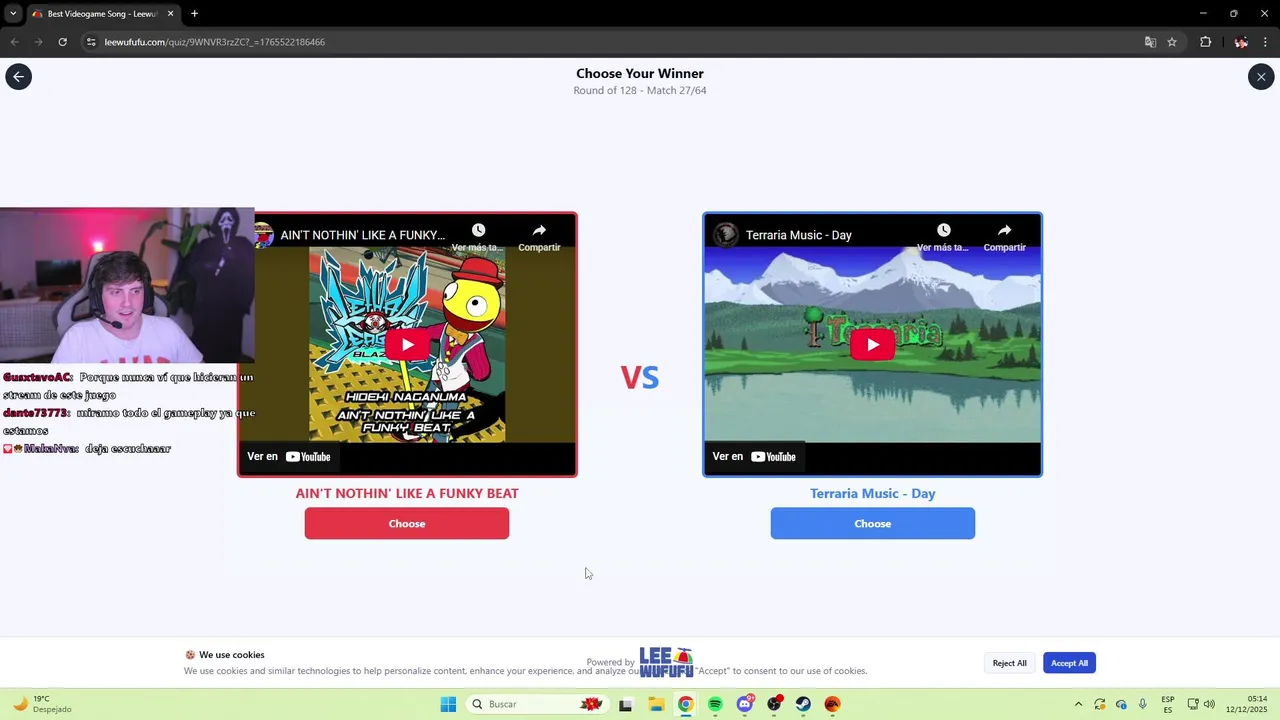
Task: Share the Funky Beat video
Action: [539, 237]
